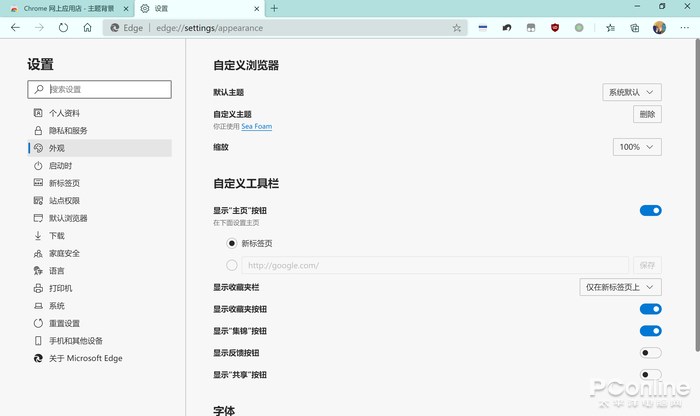Open 隐私和服务 settings section
The width and height of the screenshot is (700, 416).
[100, 130]
